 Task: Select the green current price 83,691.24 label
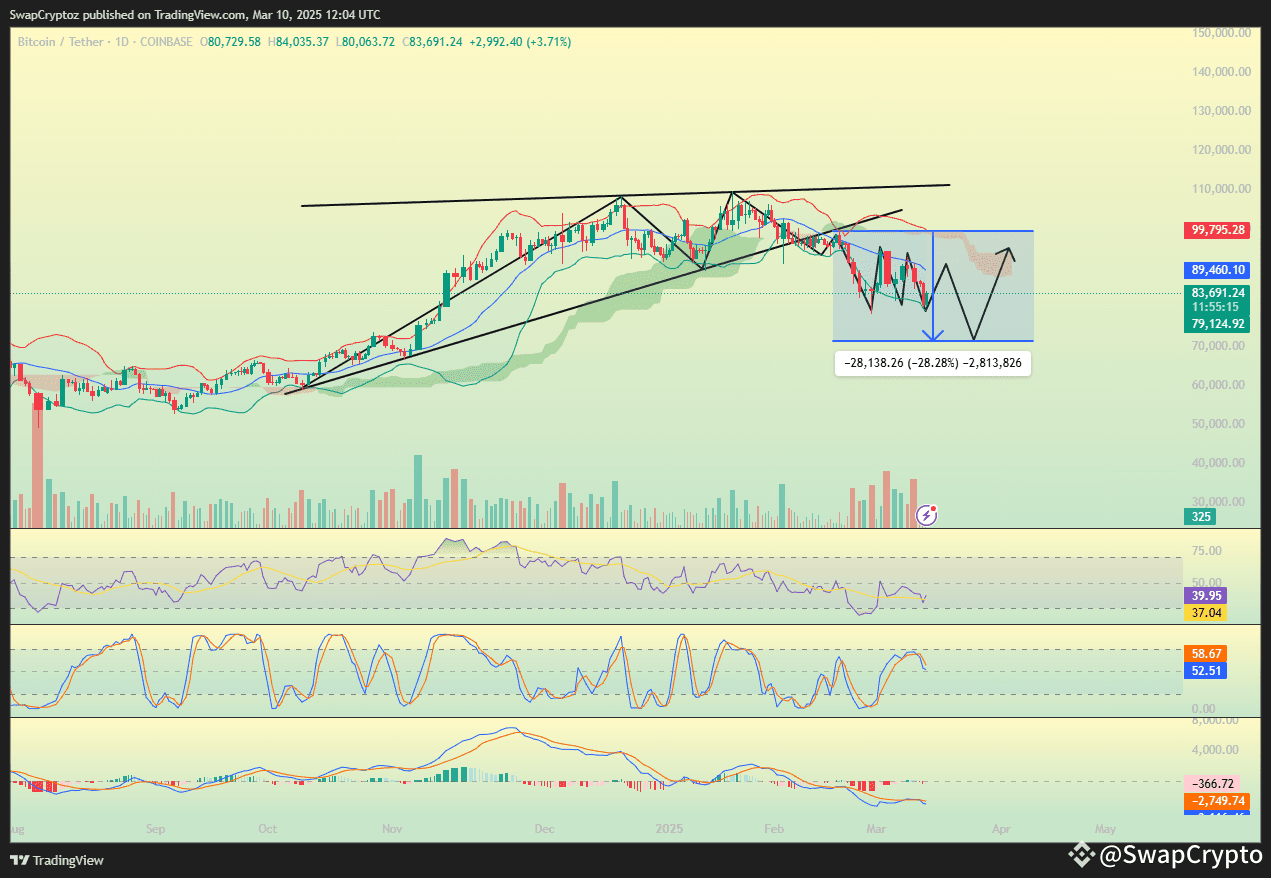1216,291
